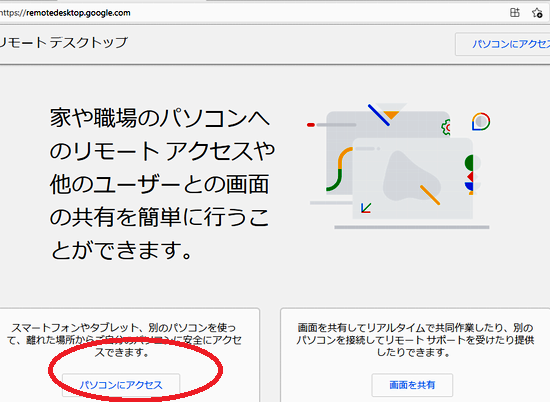Click the red pill-shaped dash in illustration

(311, 125)
